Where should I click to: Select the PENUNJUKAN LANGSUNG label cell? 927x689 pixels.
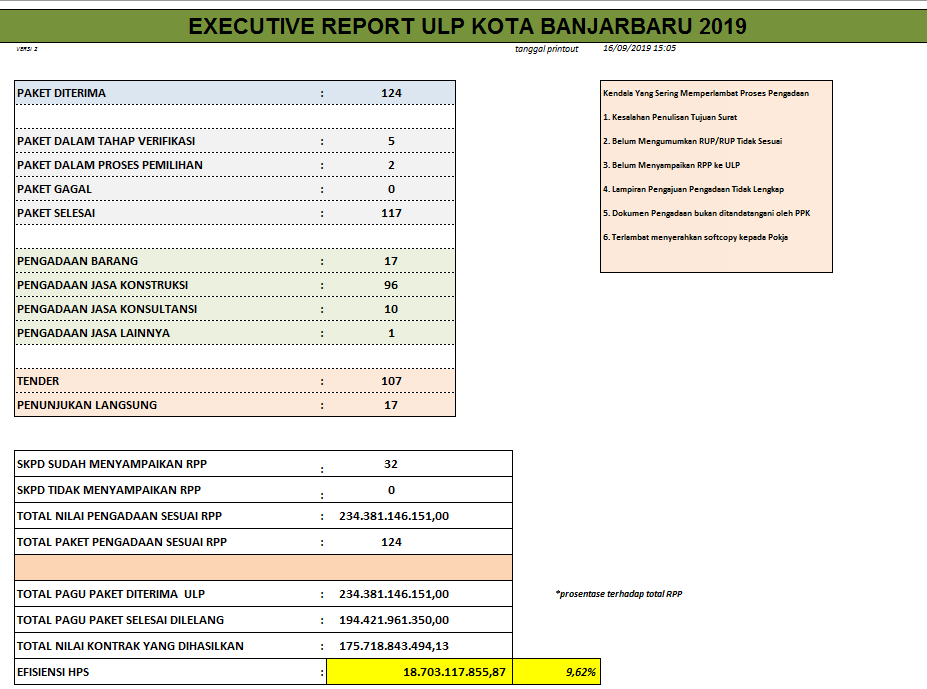coord(87,405)
